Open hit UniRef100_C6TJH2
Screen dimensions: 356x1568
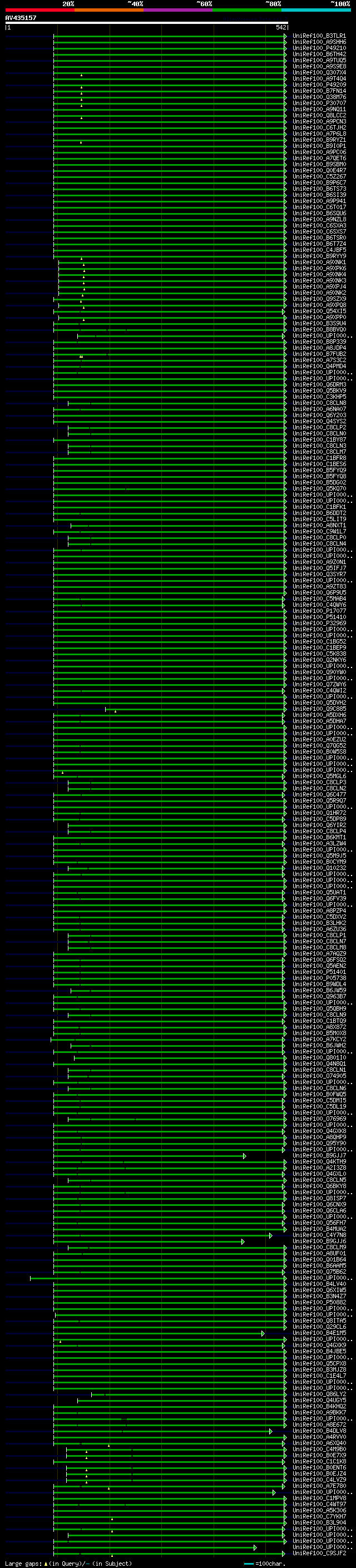pyautogui.click(x=319, y=128)
